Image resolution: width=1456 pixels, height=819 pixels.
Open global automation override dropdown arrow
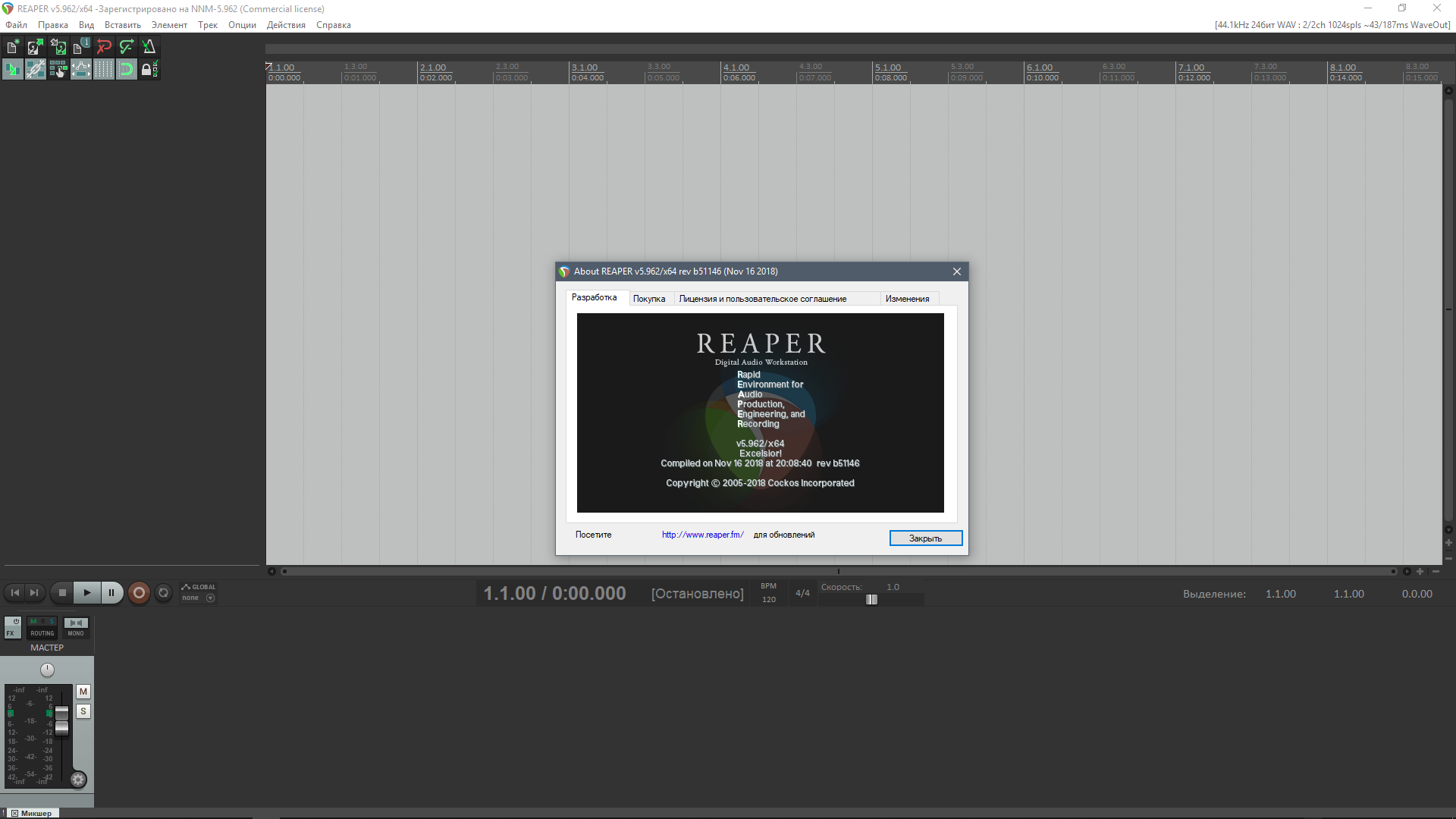coord(211,598)
